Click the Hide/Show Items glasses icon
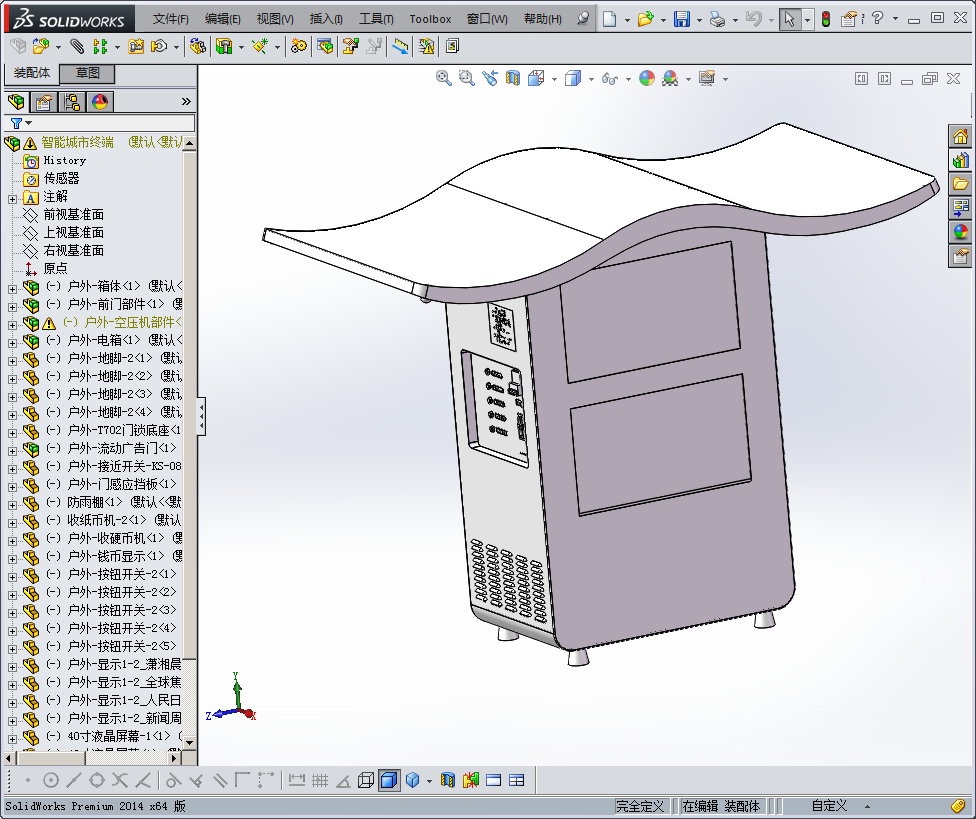The image size is (976, 819). pos(609,78)
